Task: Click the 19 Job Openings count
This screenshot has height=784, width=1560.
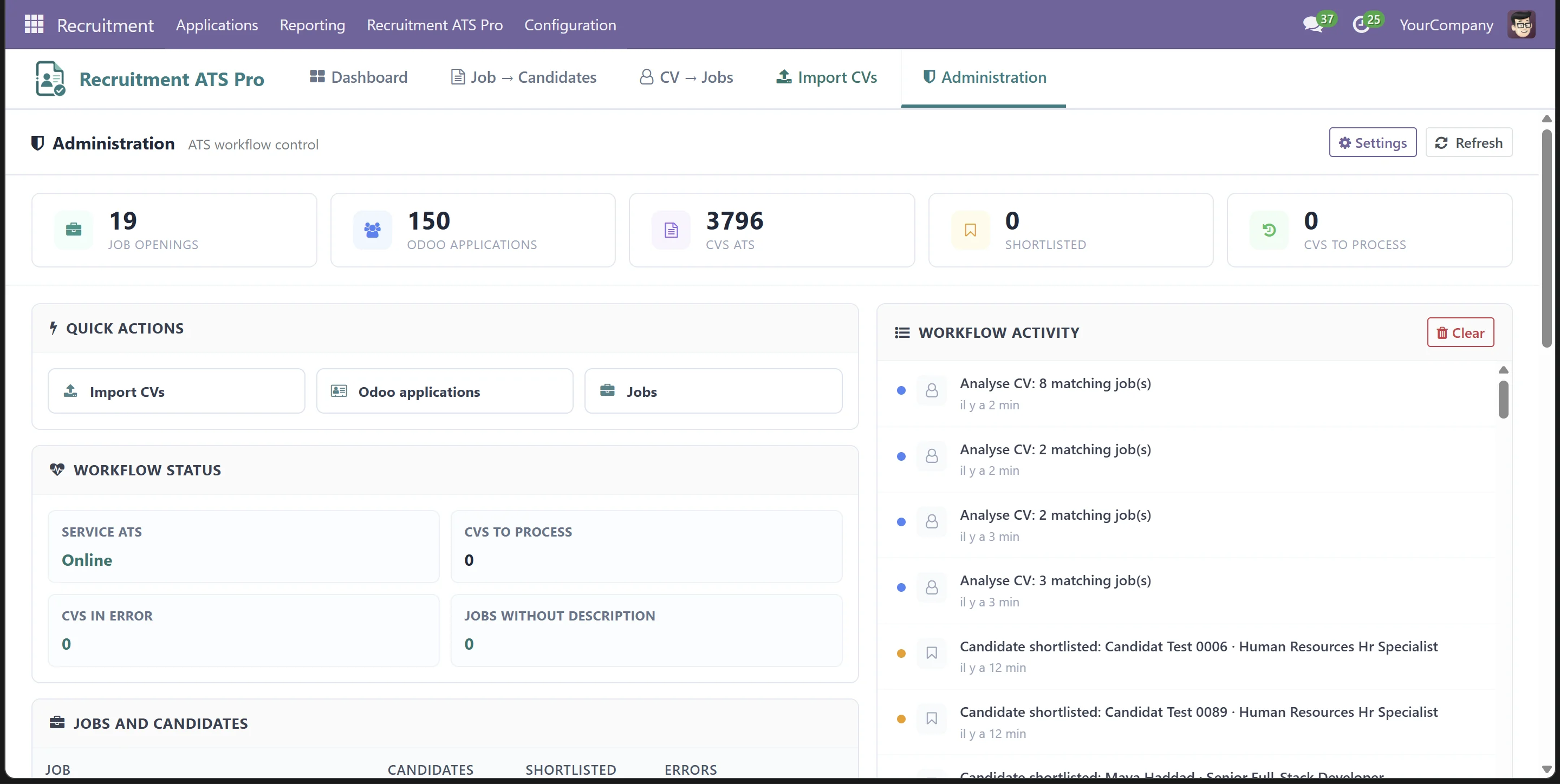Action: tap(123, 221)
